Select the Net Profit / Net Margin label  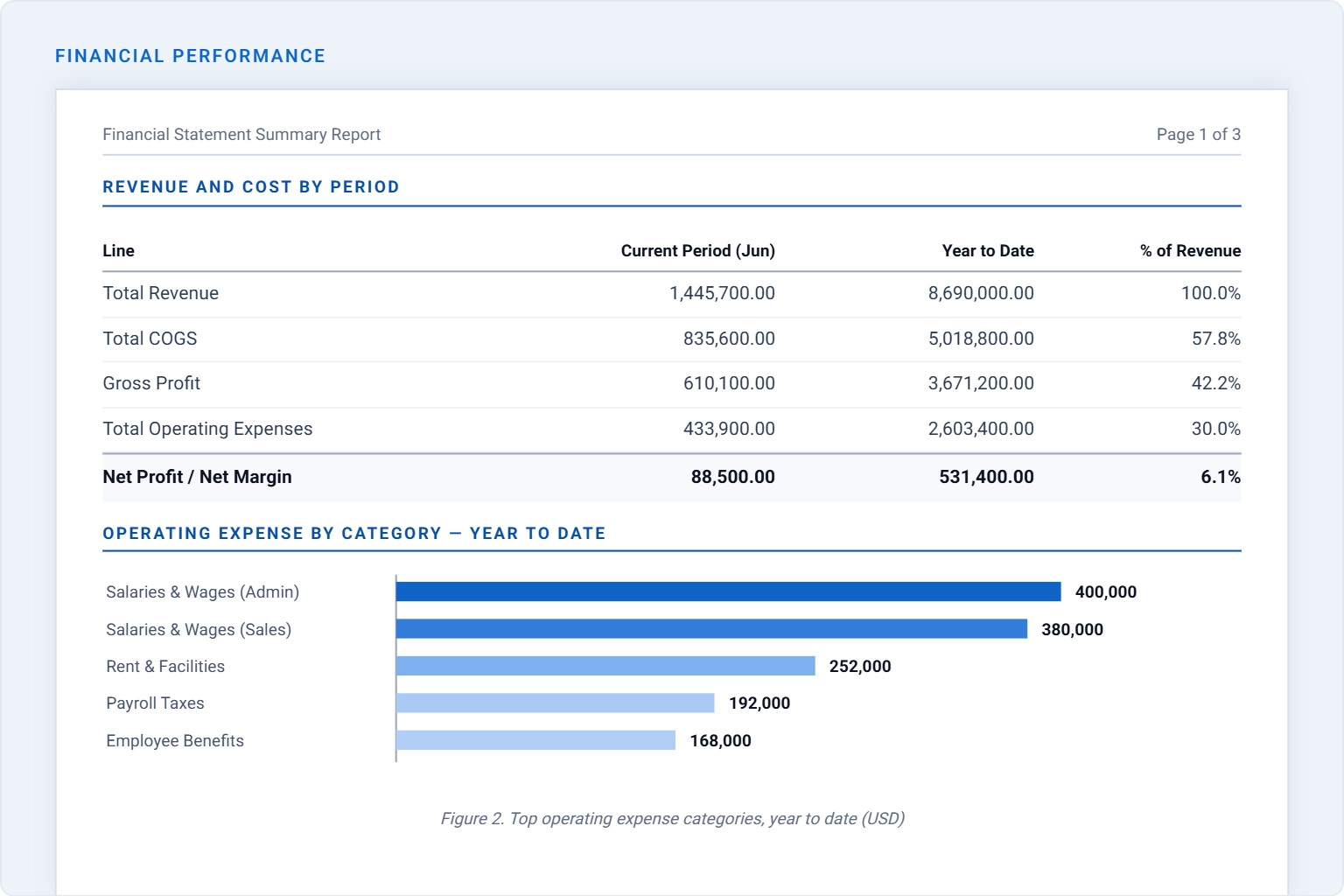[x=197, y=477]
